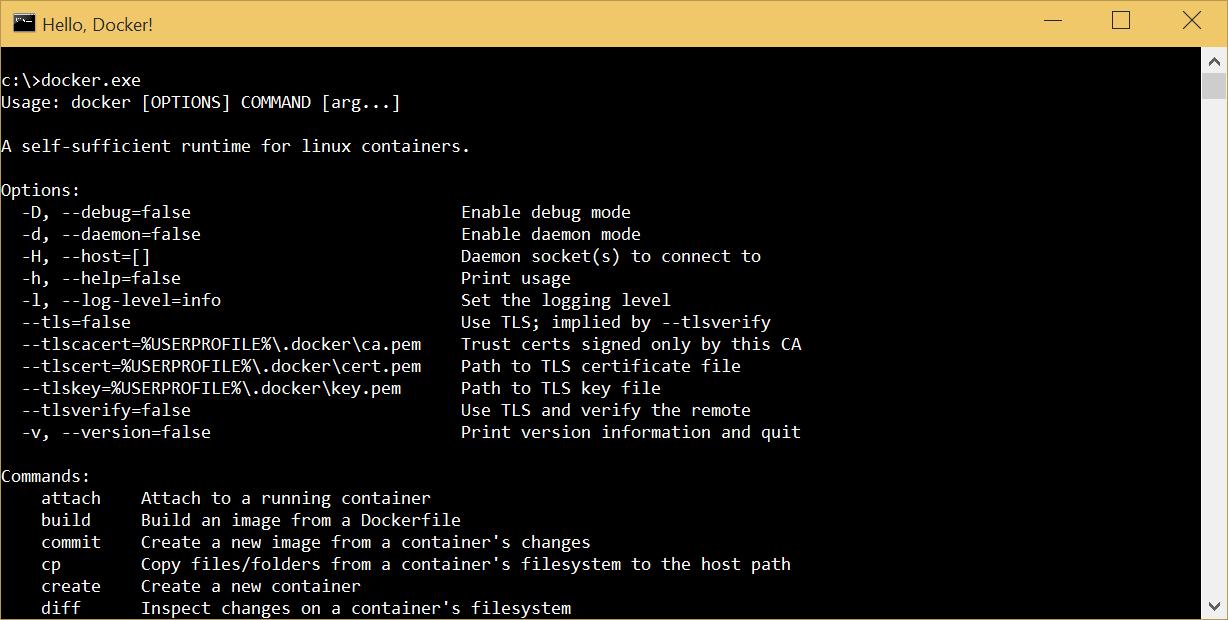Image resolution: width=1228 pixels, height=620 pixels.
Task: Minimize the Hello, Docker! window
Action: 1052,22
